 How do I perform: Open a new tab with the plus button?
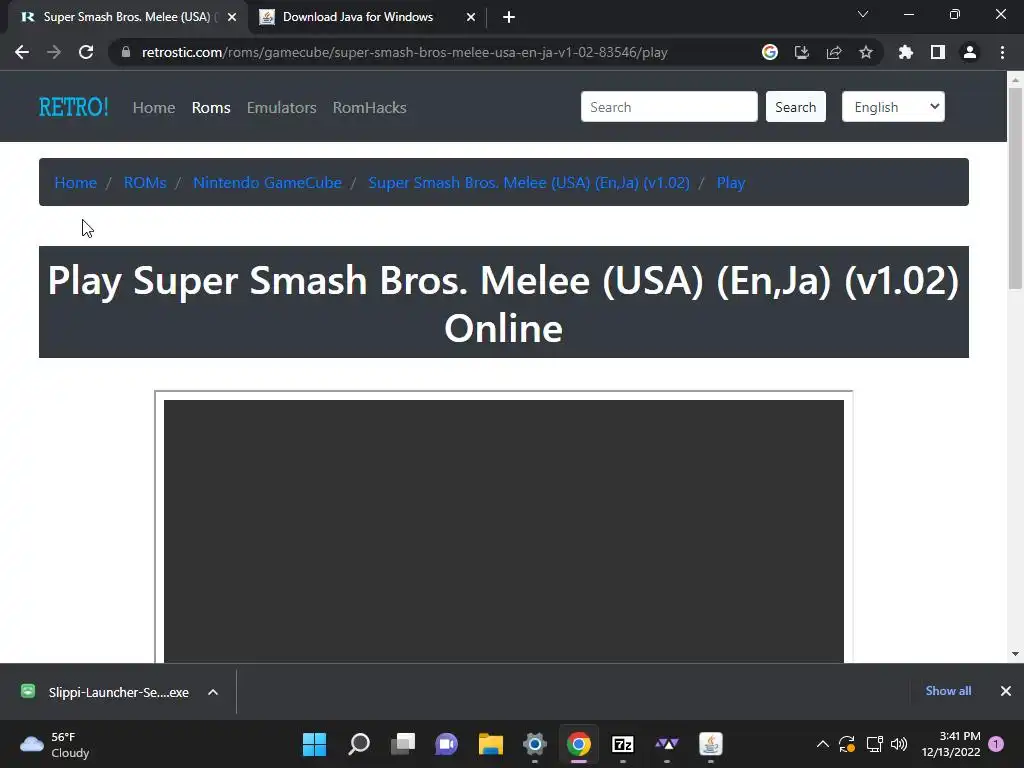[x=509, y=17]
